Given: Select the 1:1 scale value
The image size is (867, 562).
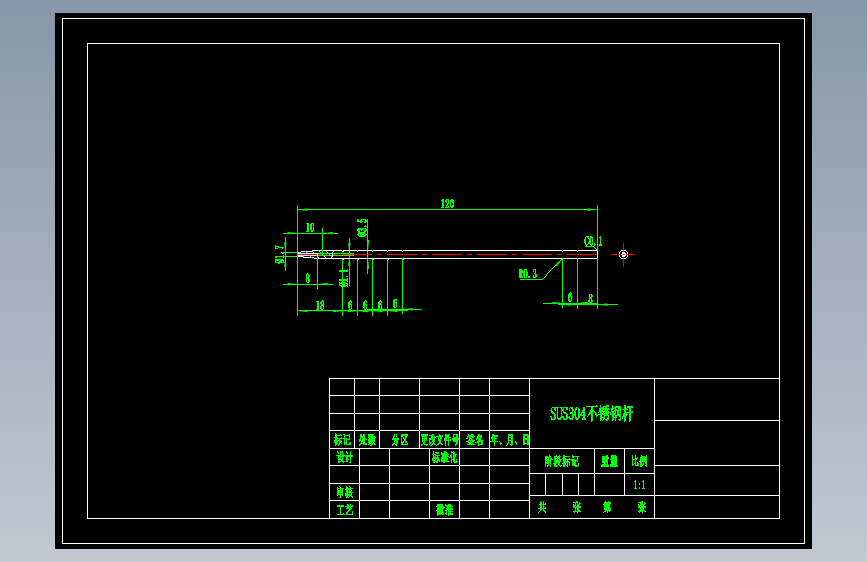Looking at the screenshot, I should pos(639,485).
